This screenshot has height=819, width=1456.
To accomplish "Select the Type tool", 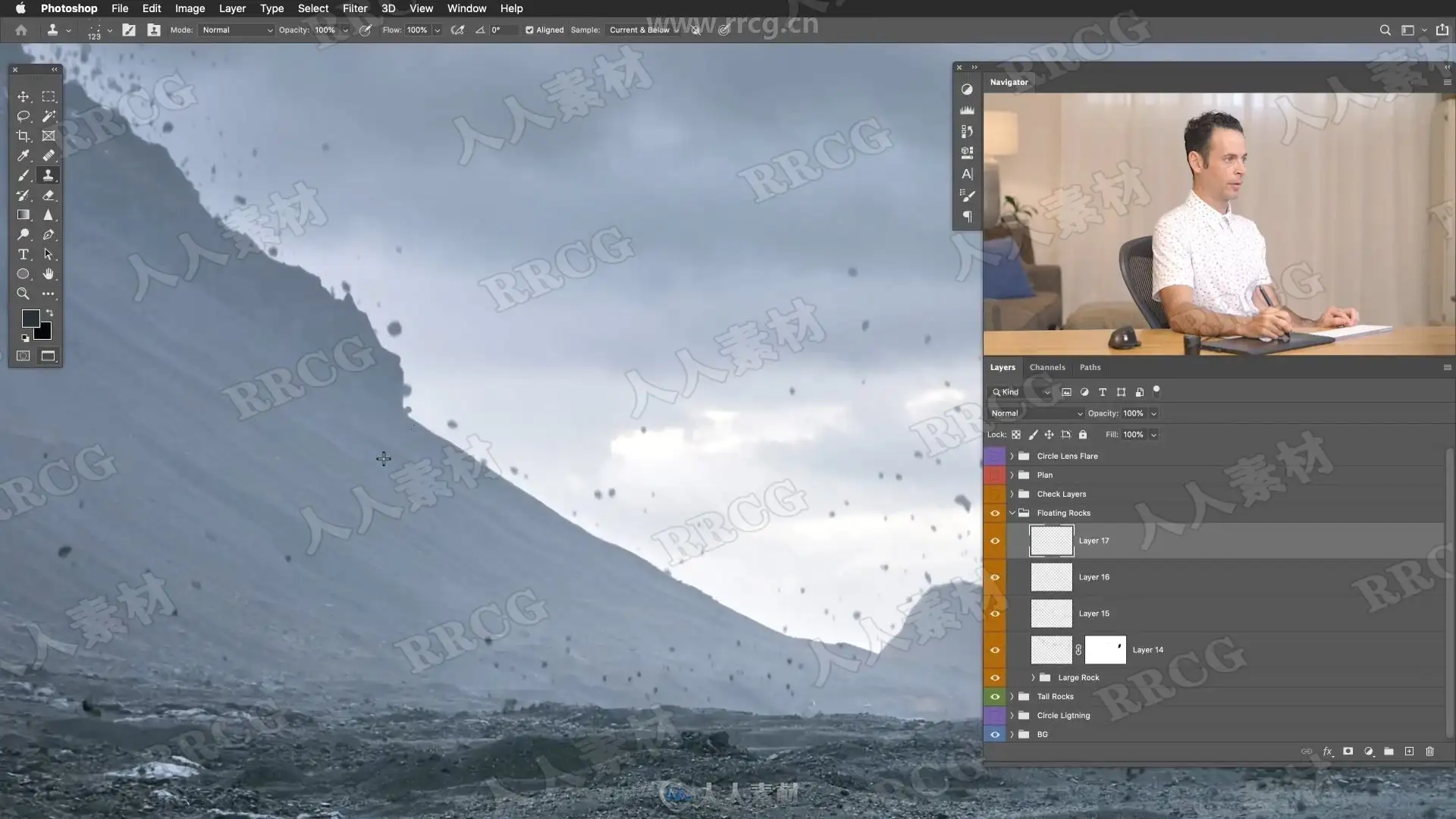I will [x=24, y=254].
